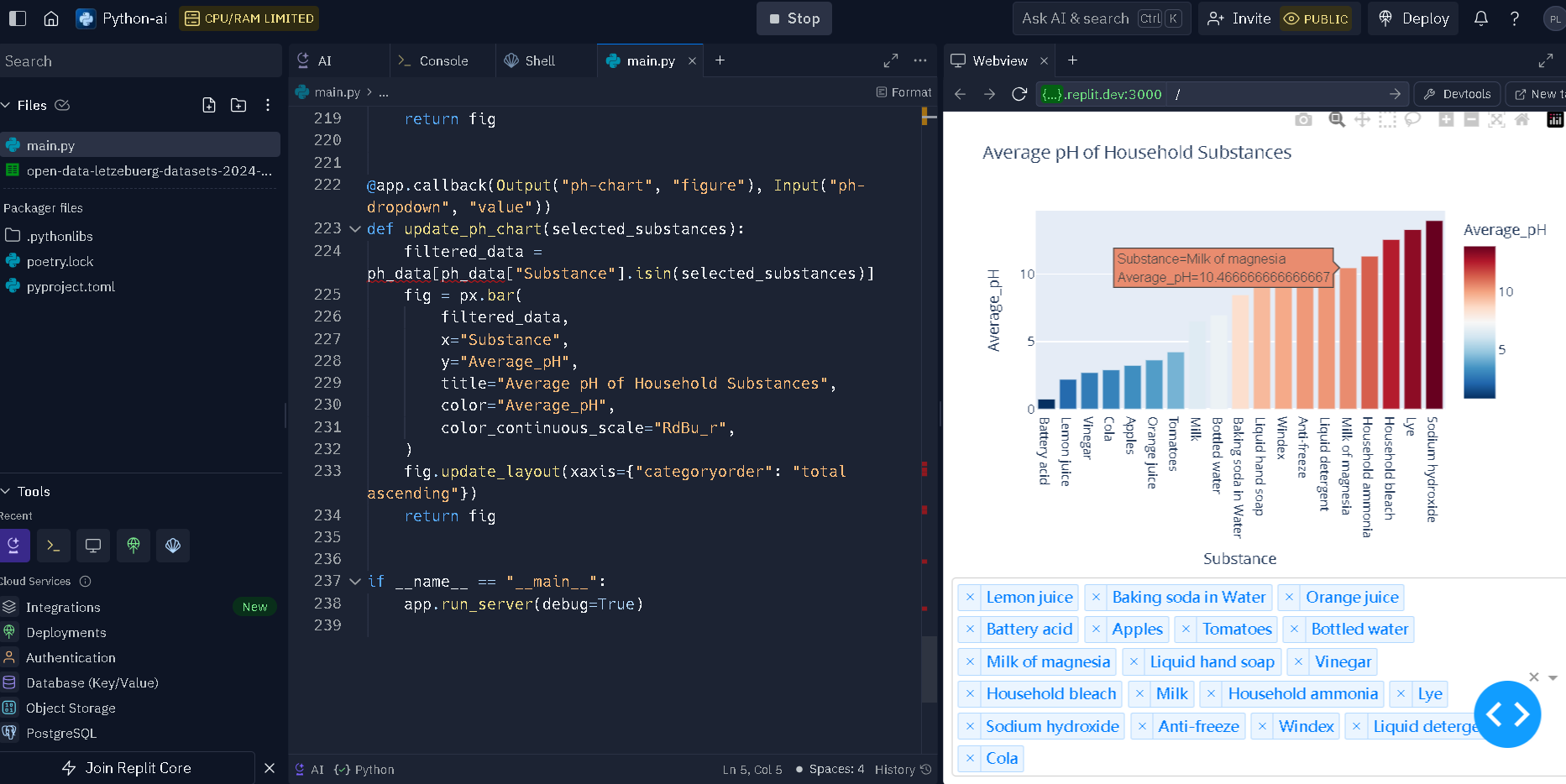Open Deployments tool in Recent tools
1566x784 pixels.
click(134, 546)
